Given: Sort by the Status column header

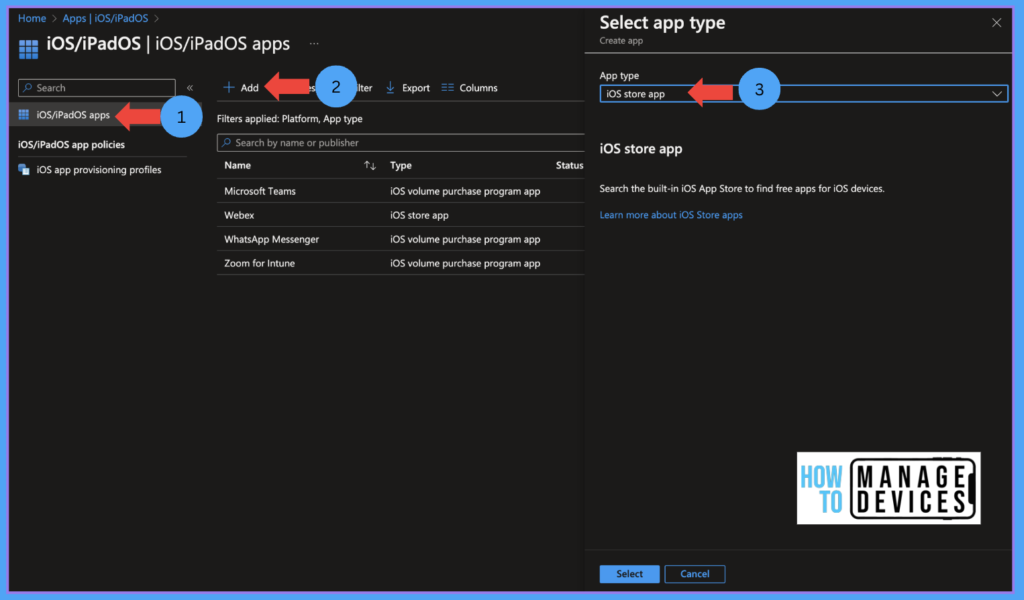Looking at the screenshot, I should (x=569, y=166).
